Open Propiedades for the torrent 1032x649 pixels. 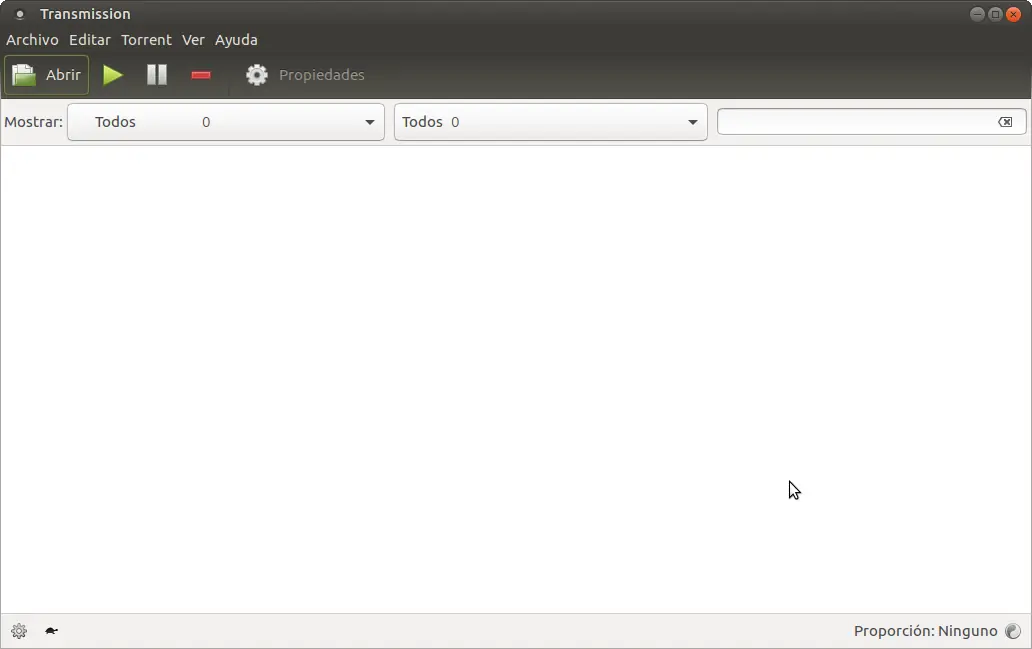305,75
